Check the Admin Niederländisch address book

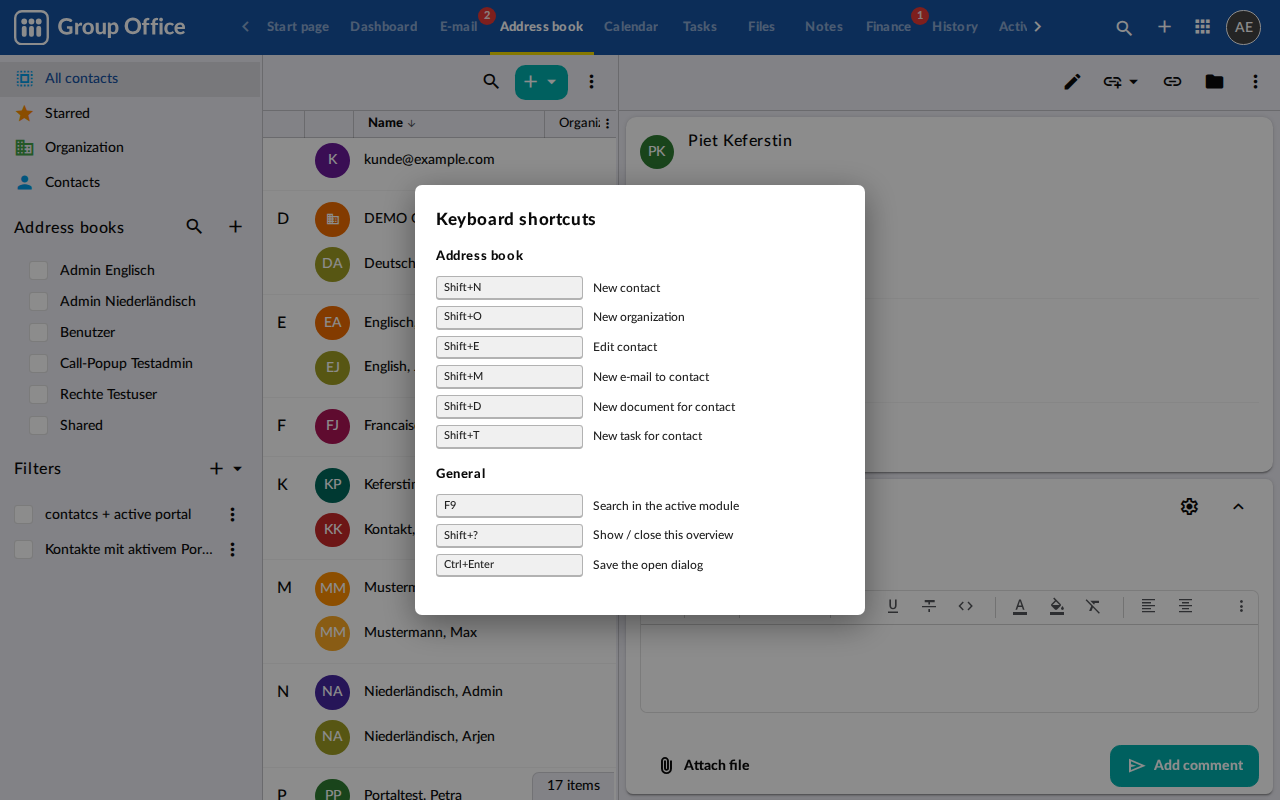[39, 301]
